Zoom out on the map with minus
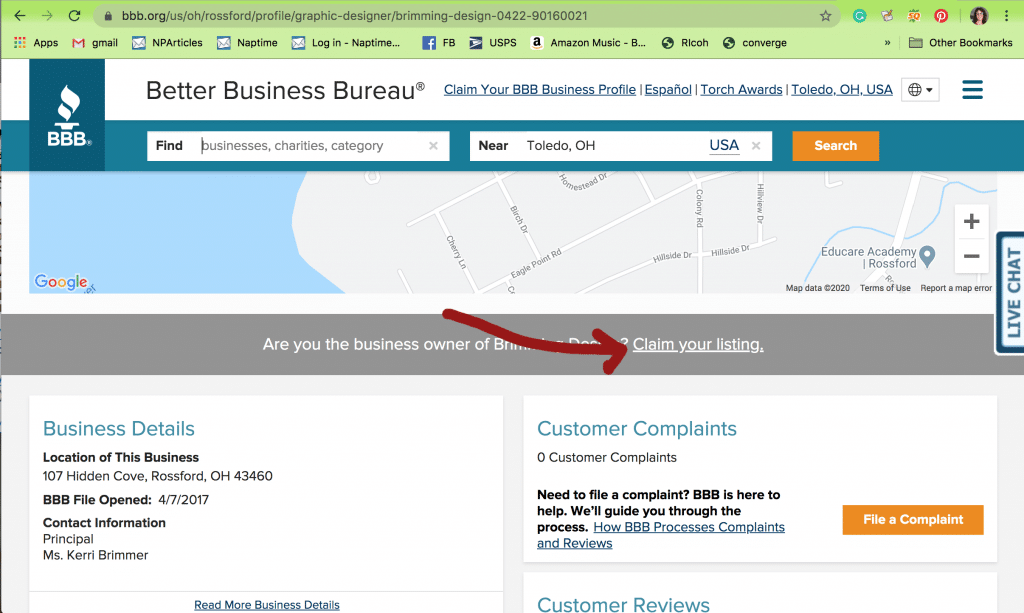 point(971,256)
